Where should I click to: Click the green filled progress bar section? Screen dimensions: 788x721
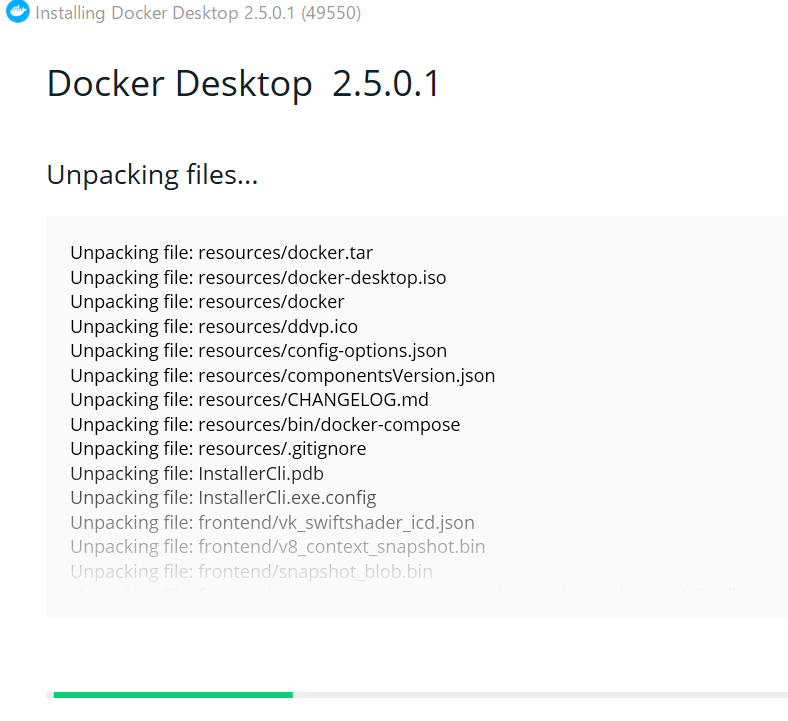[173, 695]
